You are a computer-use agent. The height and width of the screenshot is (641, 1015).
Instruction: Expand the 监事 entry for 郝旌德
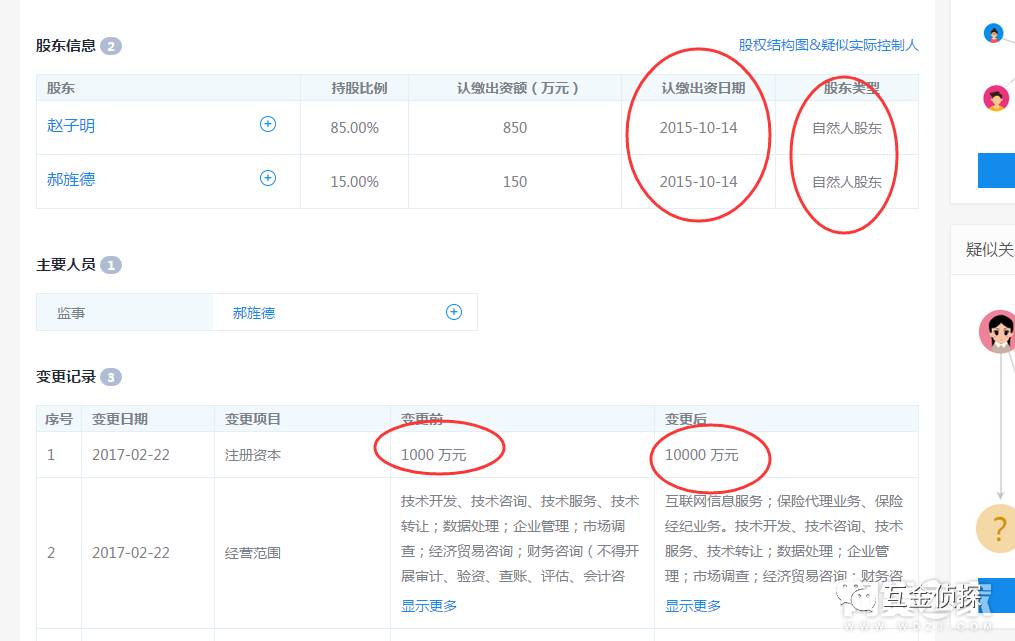[x=453, y=312]
